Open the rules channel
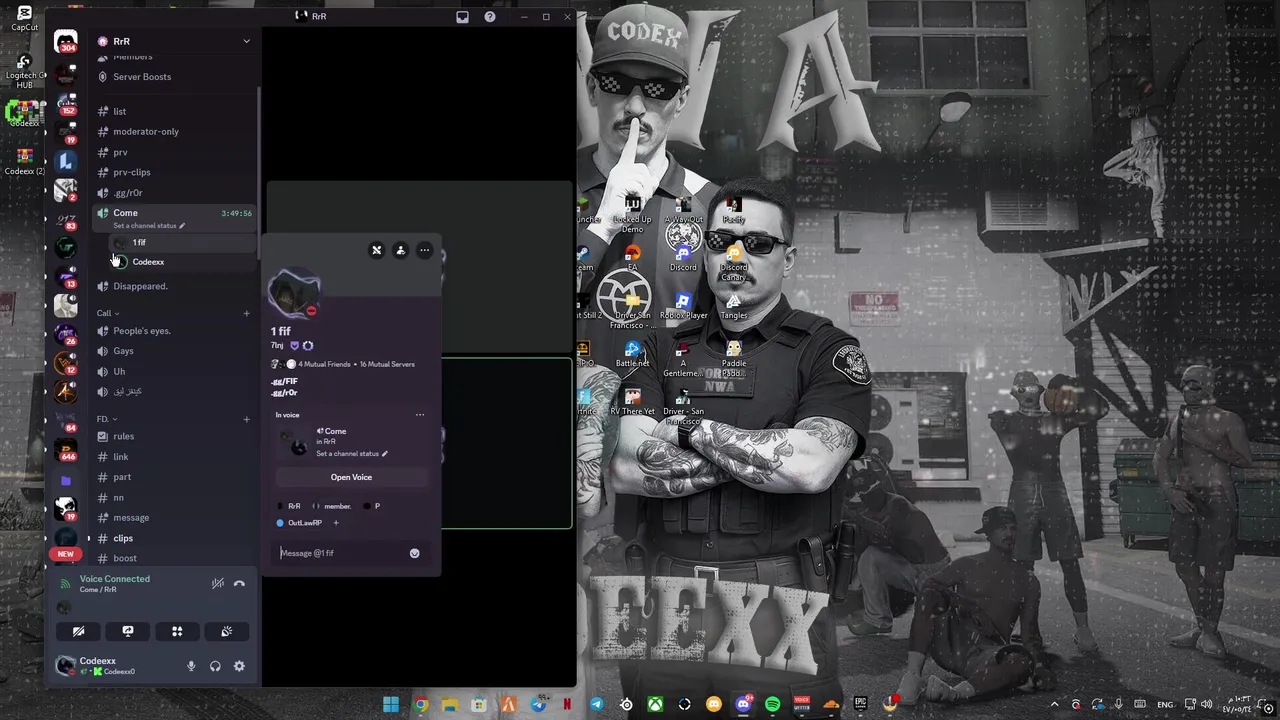Image resolution: width=1280 pixels, height=720 pixels. point(124,436)
